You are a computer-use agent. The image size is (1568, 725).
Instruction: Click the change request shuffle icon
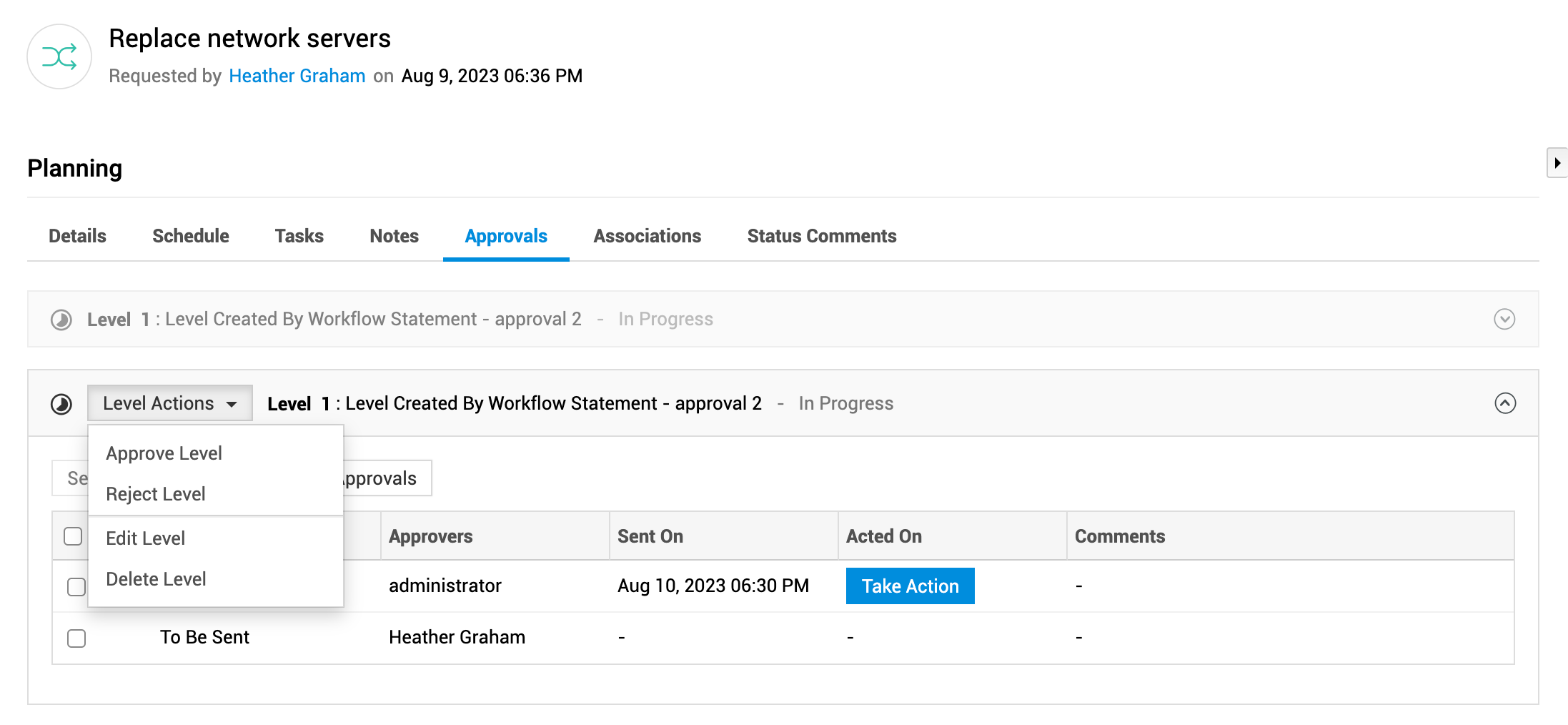(x=59, y=56)
